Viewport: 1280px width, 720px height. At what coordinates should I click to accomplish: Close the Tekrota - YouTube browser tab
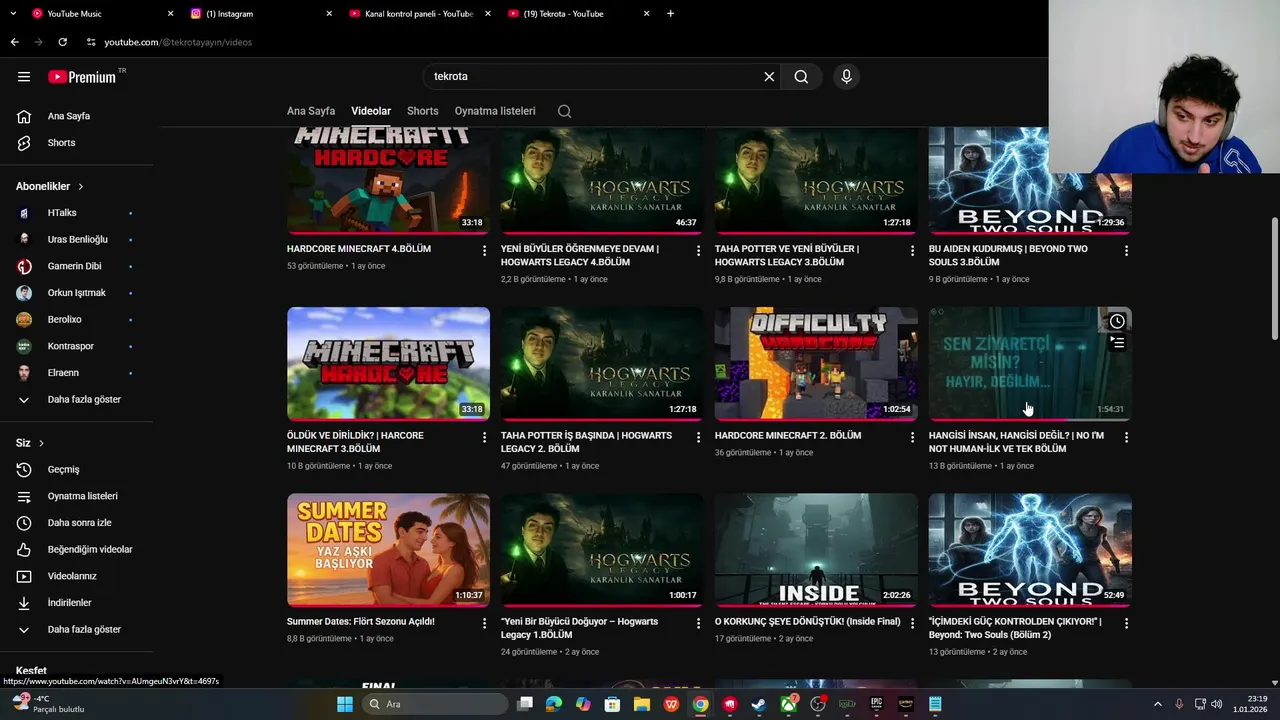click(647, 14)
